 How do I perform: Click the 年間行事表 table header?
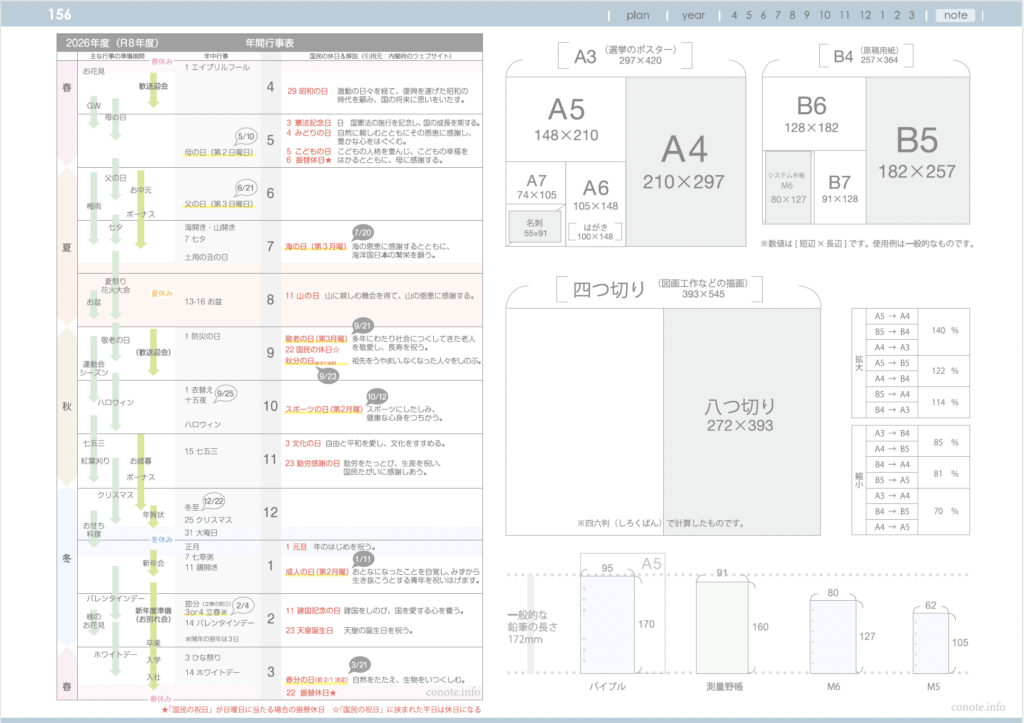[269, 42]
